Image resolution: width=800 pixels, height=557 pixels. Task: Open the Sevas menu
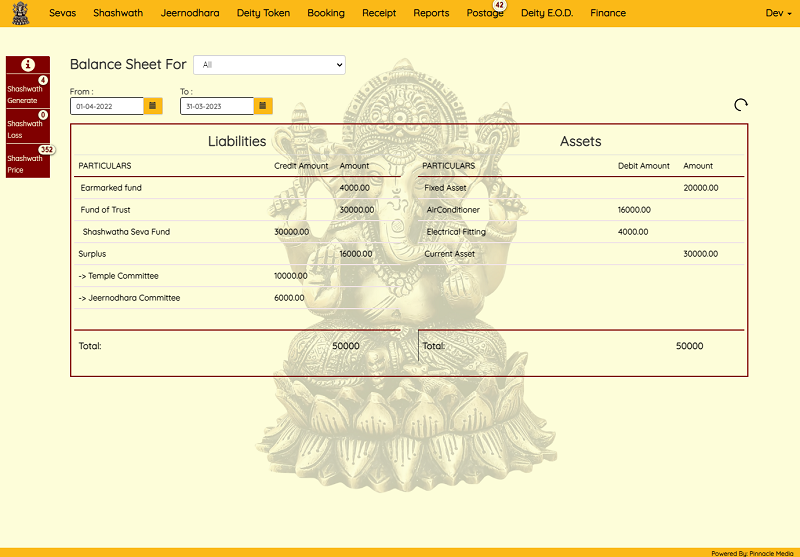coord(62,13)
